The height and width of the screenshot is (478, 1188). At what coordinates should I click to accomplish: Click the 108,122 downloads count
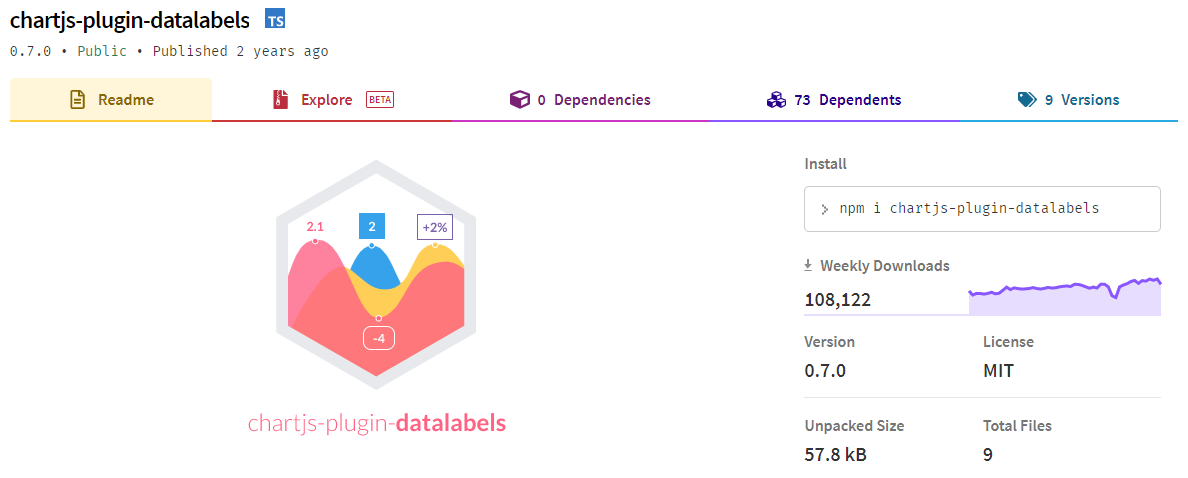point(837,300)
